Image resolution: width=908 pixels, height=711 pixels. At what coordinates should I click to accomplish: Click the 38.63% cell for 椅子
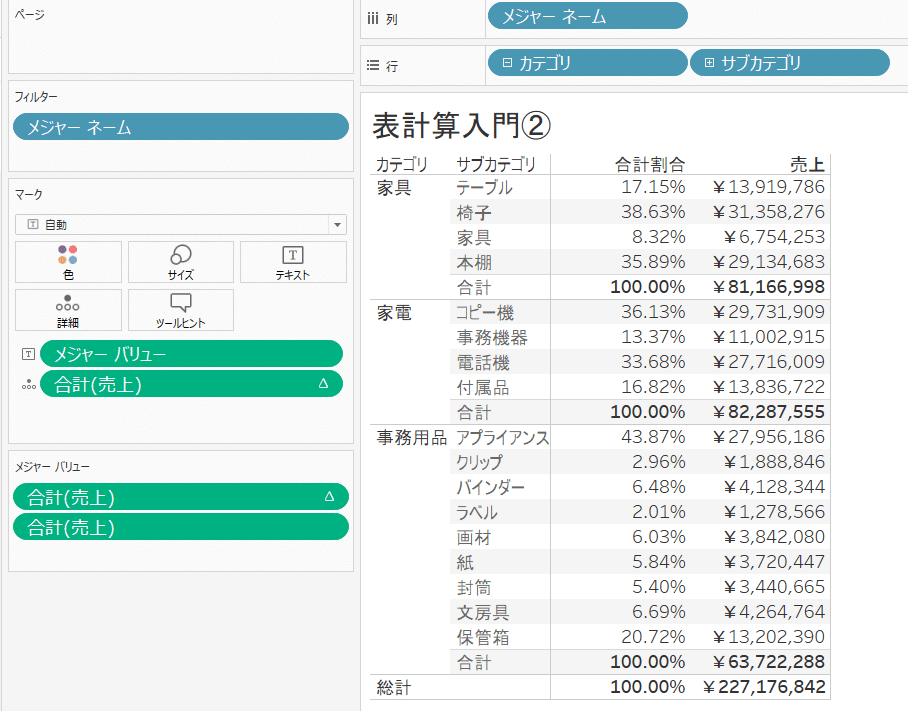point(653,212)
